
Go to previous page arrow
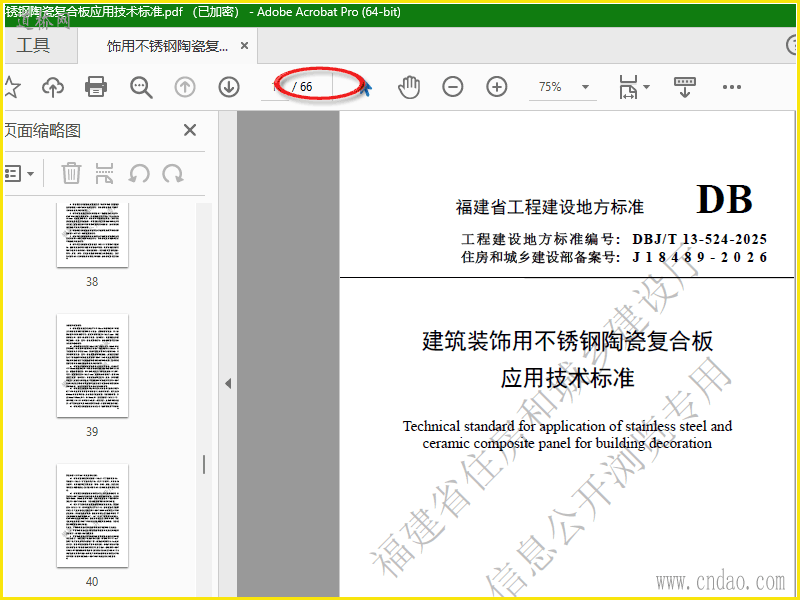point(185,87)
